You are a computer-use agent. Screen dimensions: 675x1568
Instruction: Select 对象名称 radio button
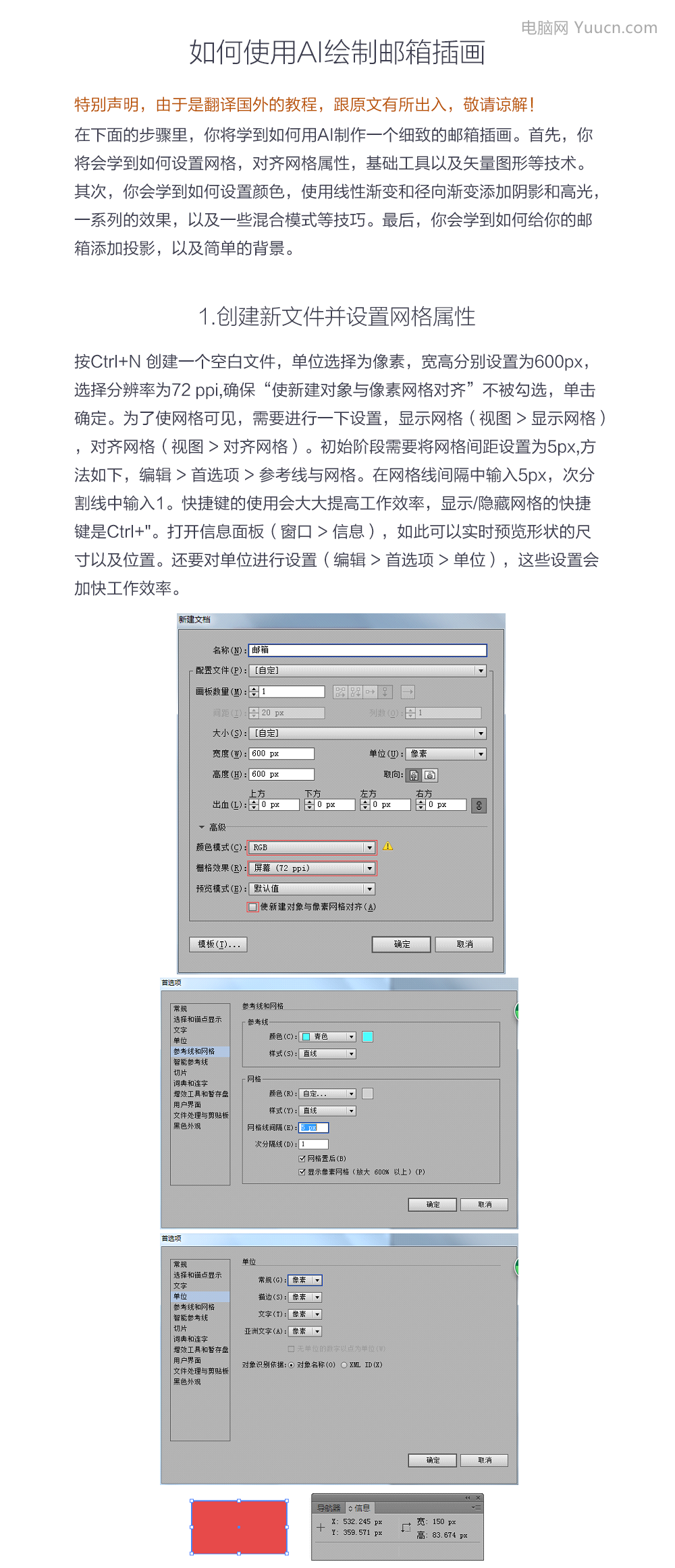(292, 1365)
